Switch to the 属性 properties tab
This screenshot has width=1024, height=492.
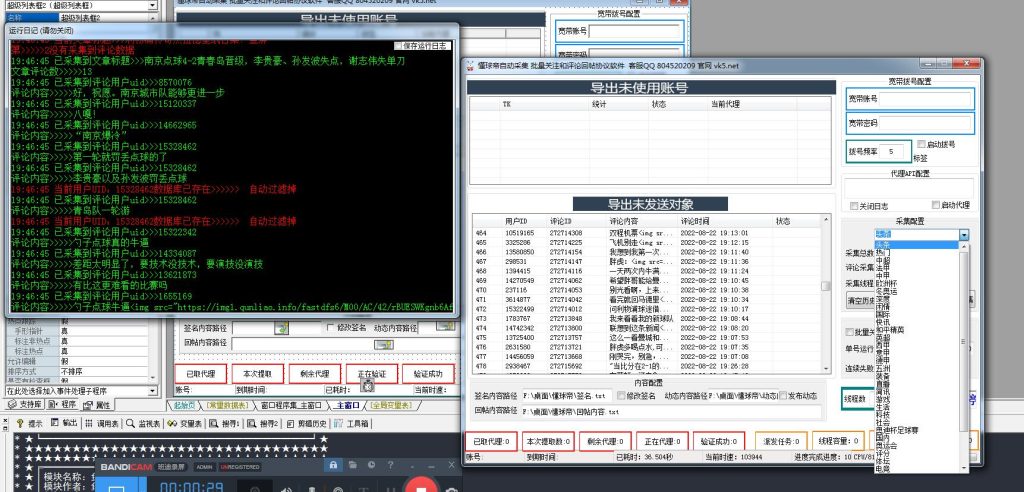point(99,405)
